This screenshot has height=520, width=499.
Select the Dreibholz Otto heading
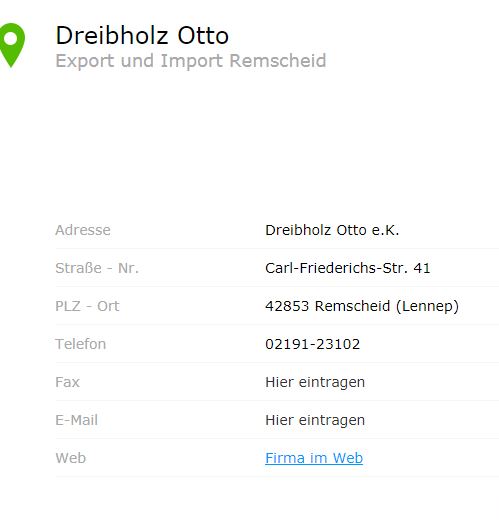142,35
